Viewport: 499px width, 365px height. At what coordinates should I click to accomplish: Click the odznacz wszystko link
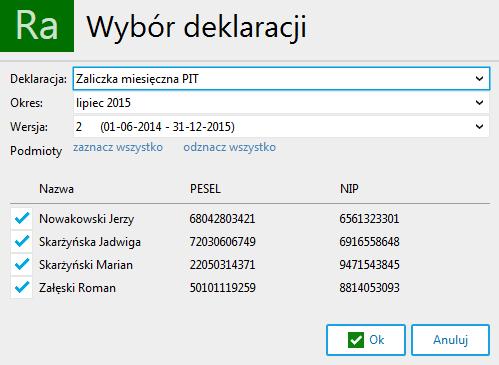[230, 147]
